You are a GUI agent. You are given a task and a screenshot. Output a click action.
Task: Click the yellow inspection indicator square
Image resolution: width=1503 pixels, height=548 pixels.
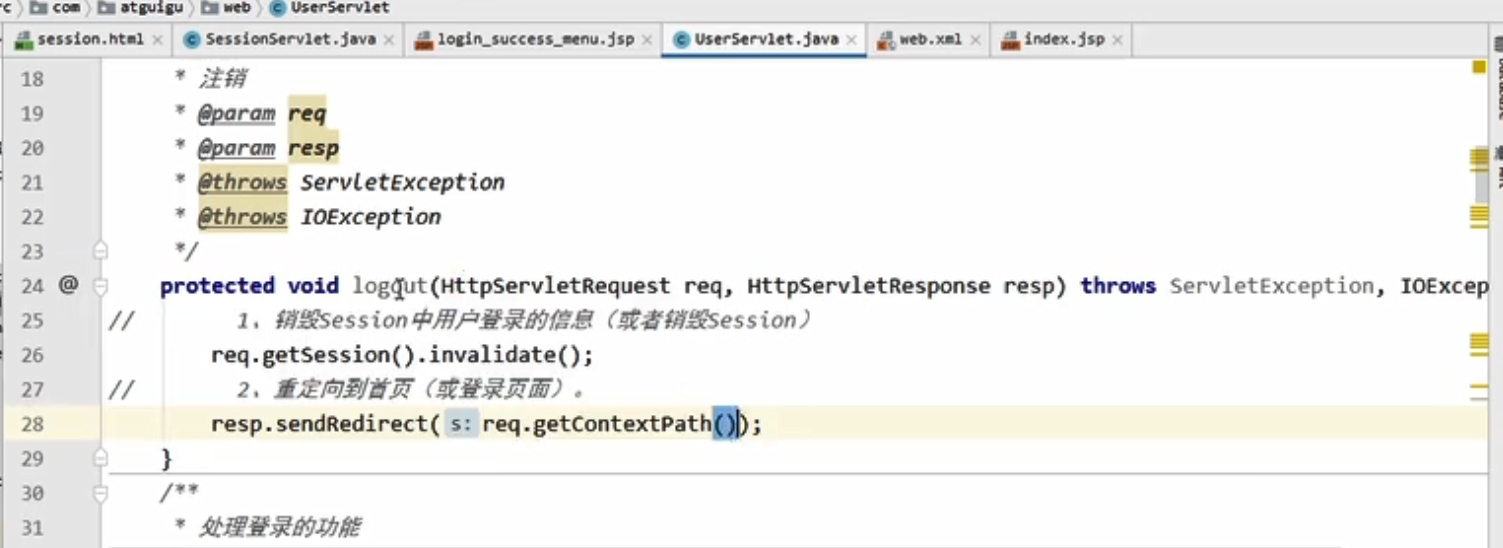[x=1479, y=67]
